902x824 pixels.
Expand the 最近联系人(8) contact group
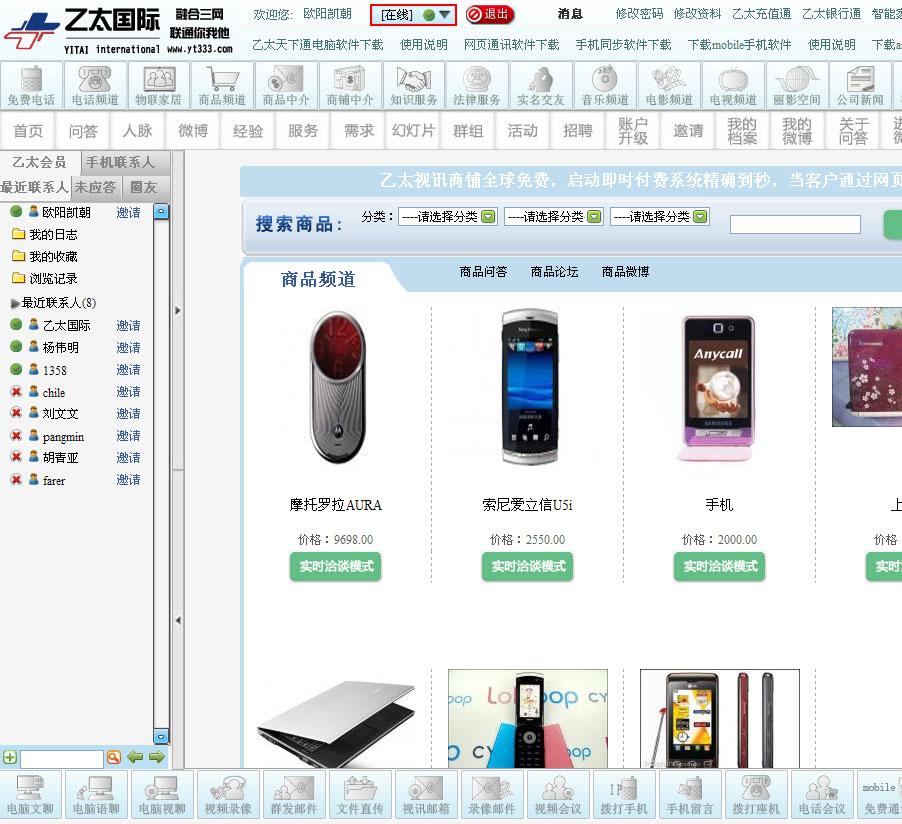click(15, 303)
